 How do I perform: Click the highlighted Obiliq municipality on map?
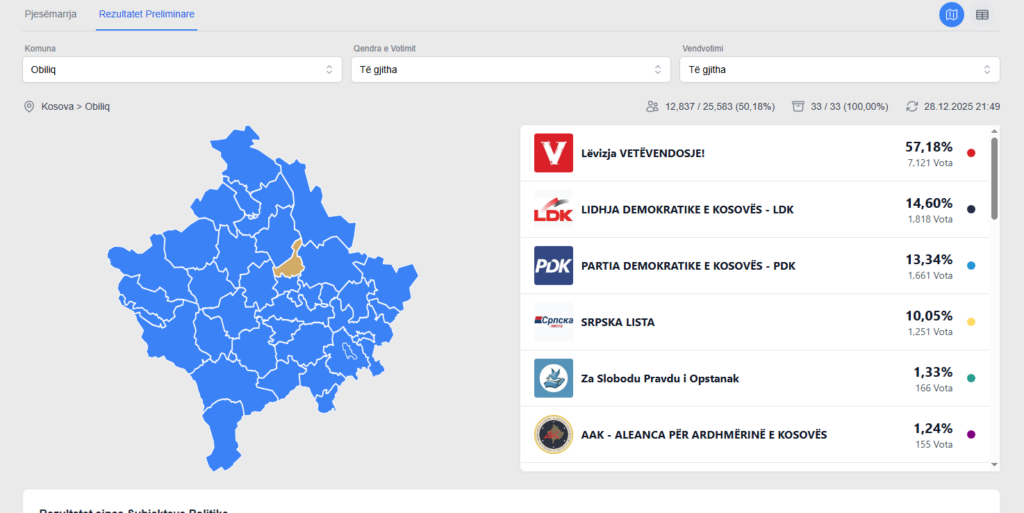290,260
